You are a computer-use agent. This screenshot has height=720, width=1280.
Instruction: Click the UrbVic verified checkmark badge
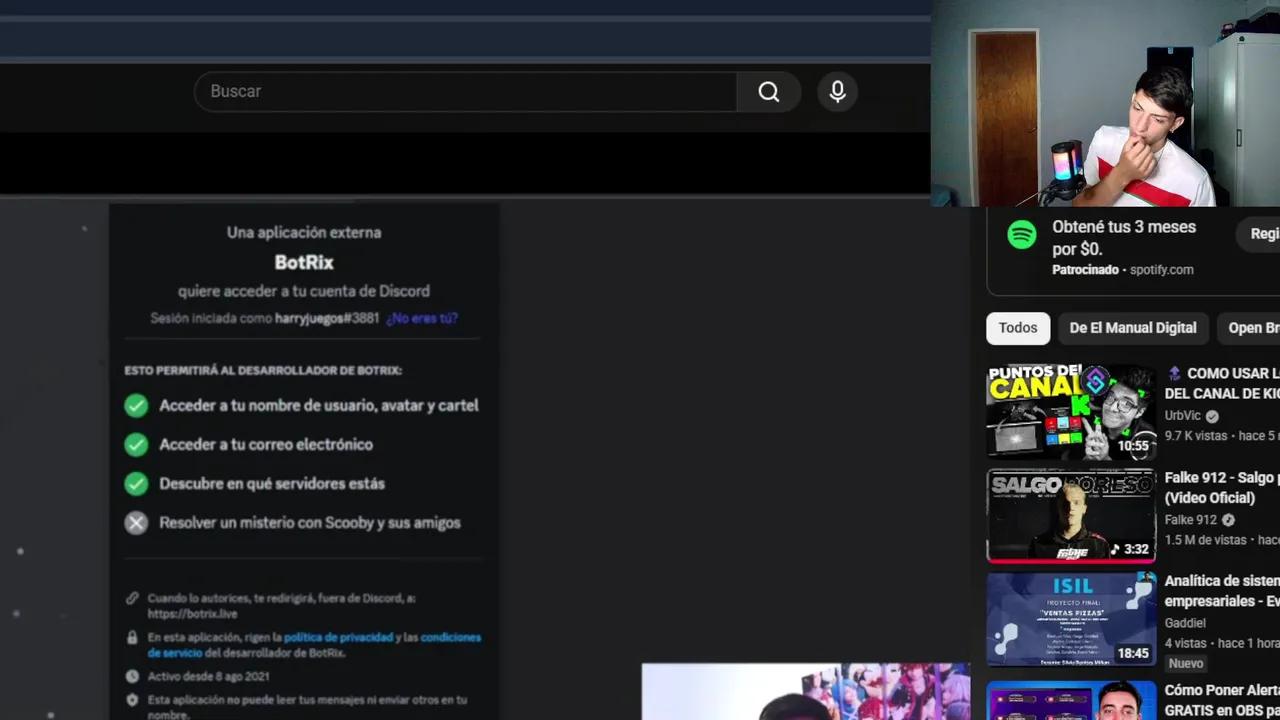tap(1212, 416)
